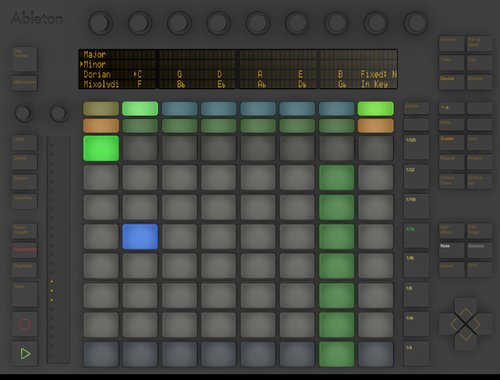Switch to Note mode
Image resolution: width=500 pixels, height=380 pixels.
tap(451, 250)
